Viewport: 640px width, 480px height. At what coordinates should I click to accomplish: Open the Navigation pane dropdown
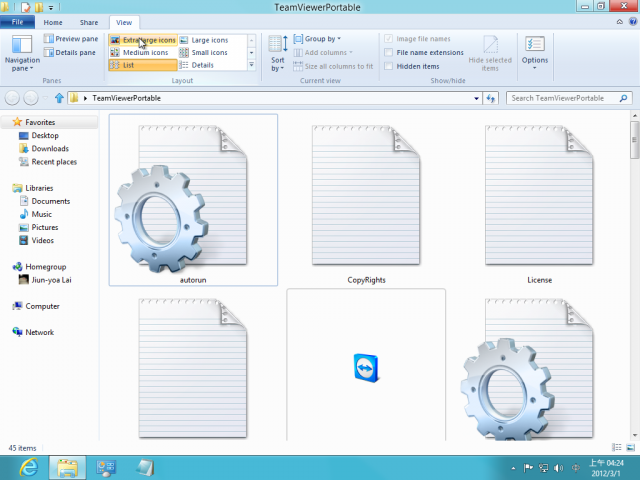[22, 54]
